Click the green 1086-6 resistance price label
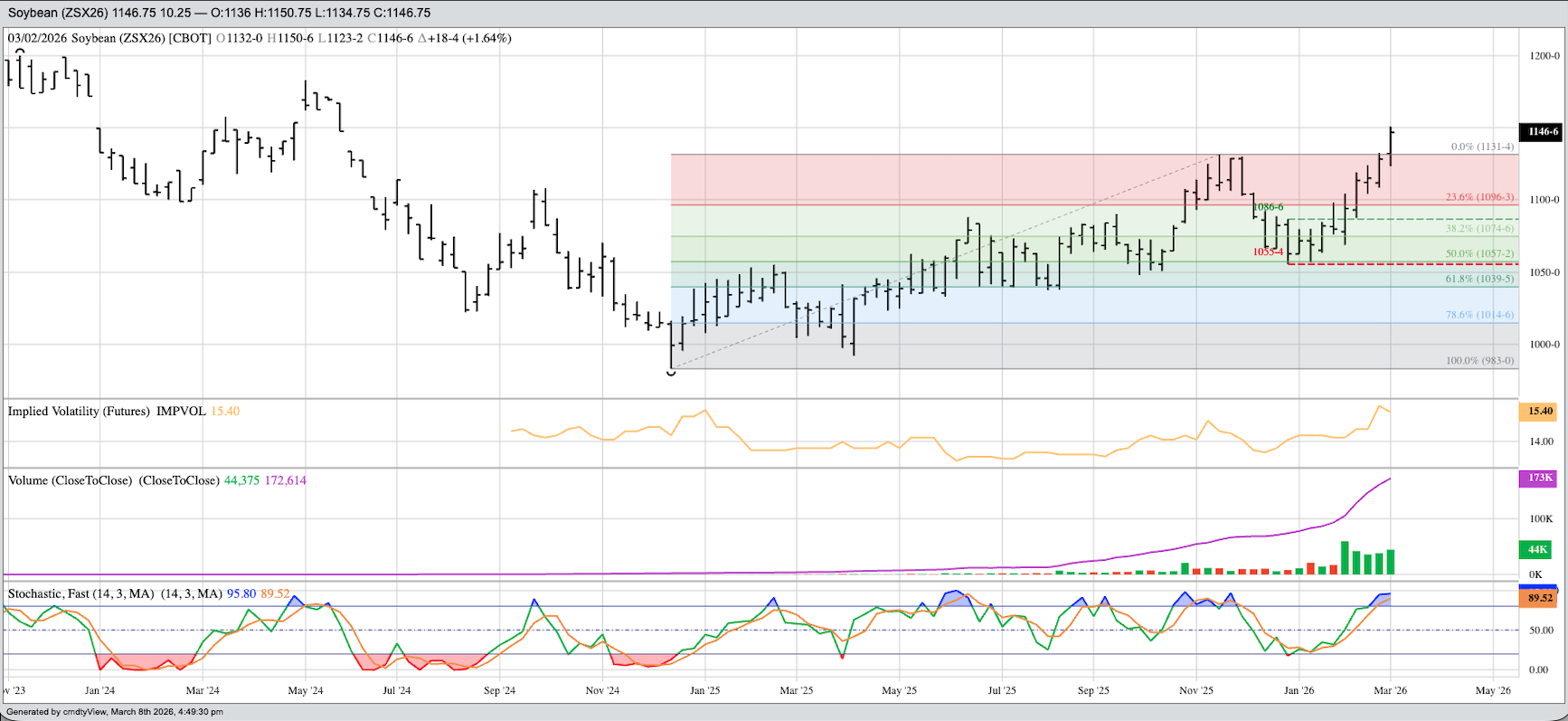1568x721 pixels. pos(1268,207)
